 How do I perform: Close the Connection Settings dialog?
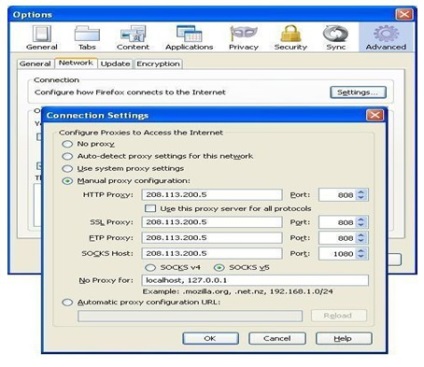coord(375,115)
